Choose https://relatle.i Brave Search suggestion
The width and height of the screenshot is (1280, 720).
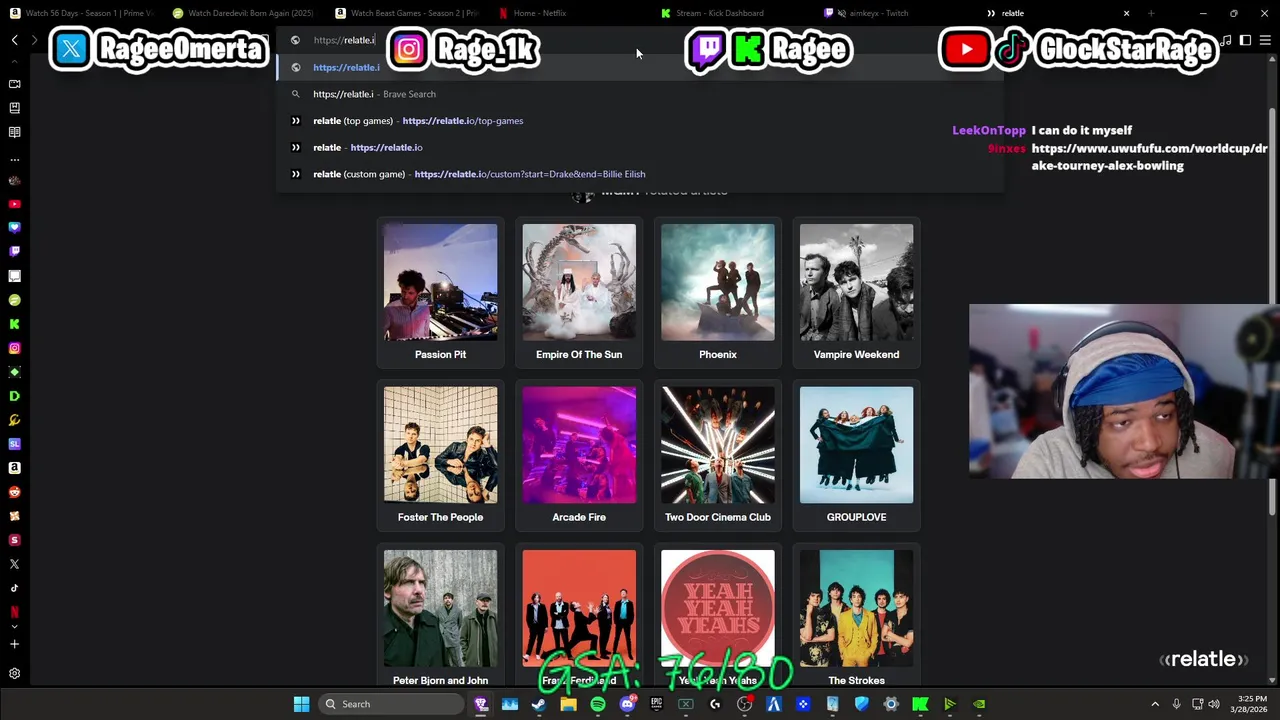tap(640, 94)
